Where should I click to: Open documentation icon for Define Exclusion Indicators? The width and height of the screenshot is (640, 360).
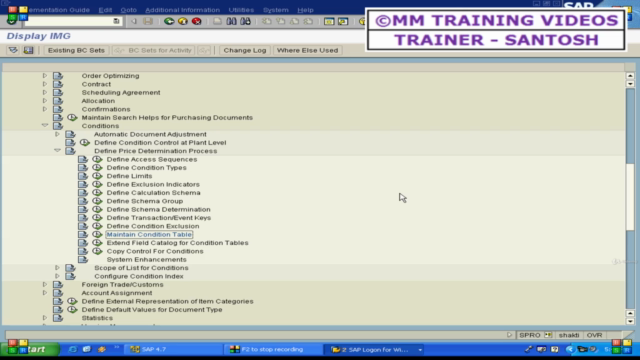point(83,184)
